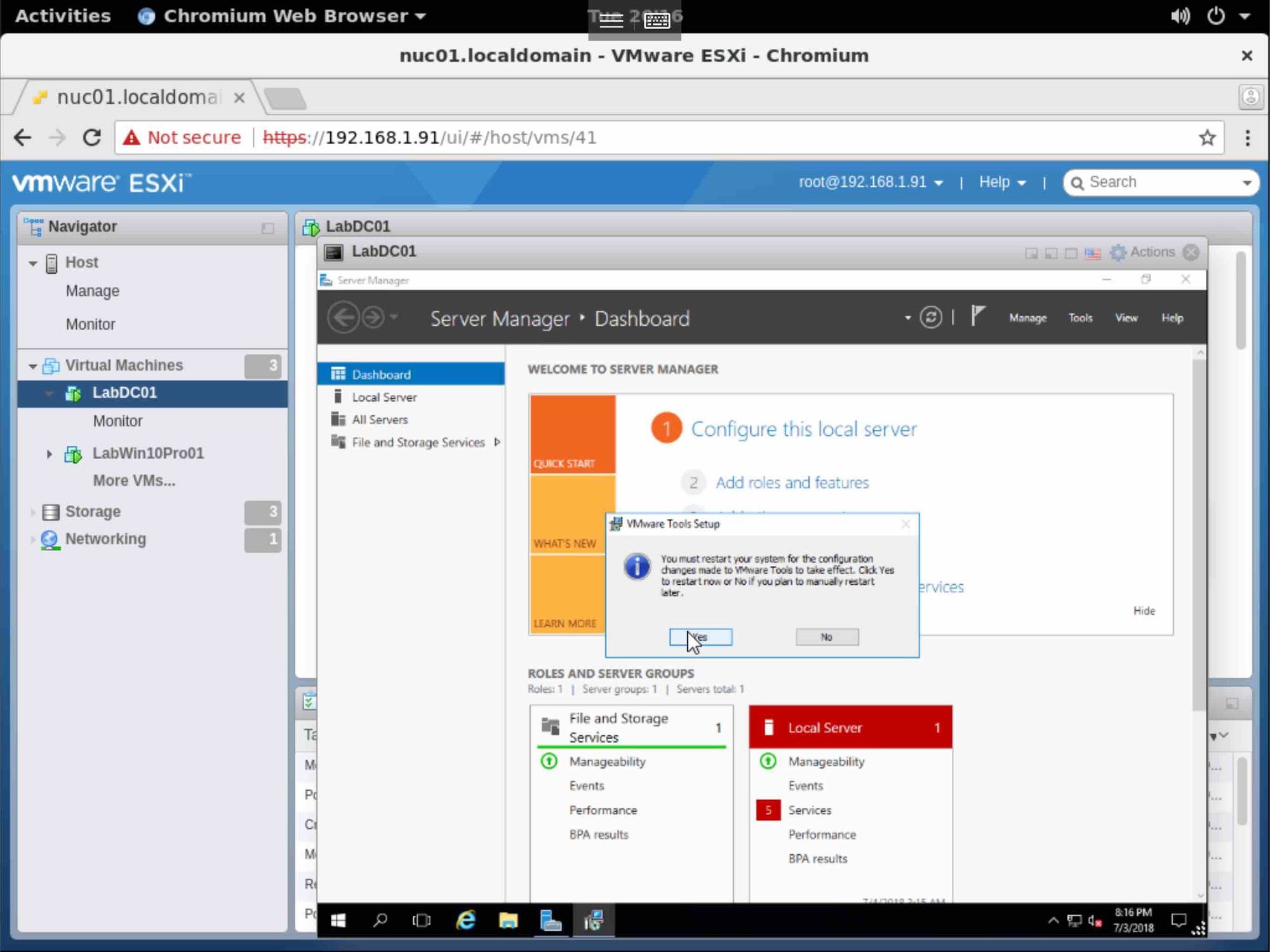Open GNOME Activities overview

(x=62, y=16)
